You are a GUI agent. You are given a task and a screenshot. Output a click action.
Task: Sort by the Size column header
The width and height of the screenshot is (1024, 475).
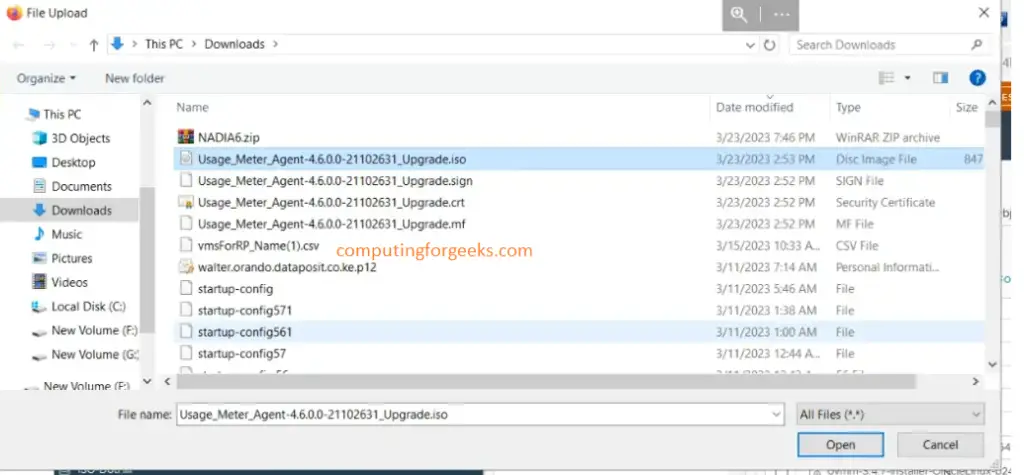click(967, 107)
